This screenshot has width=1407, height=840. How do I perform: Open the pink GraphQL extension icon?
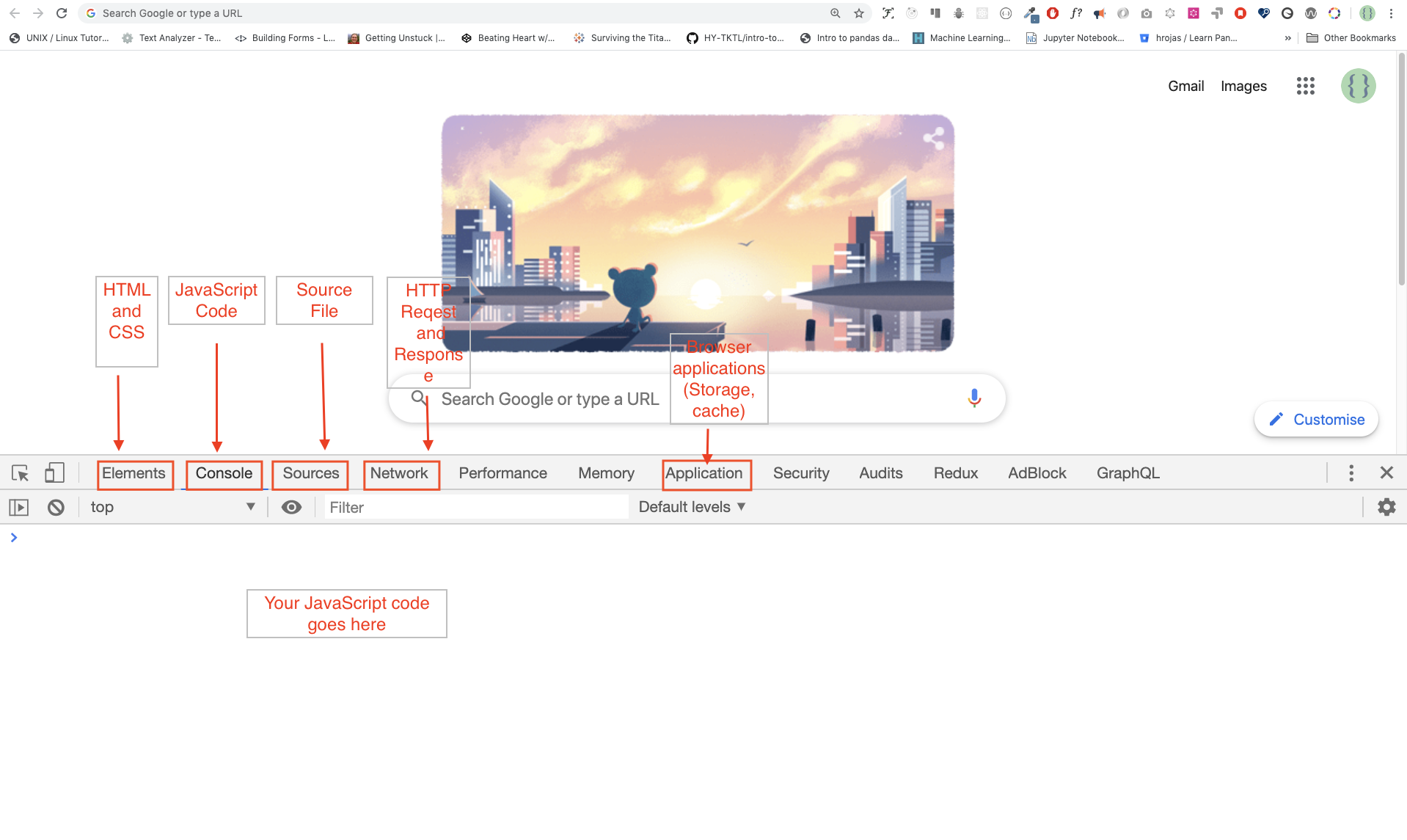tap(1194, 13)
